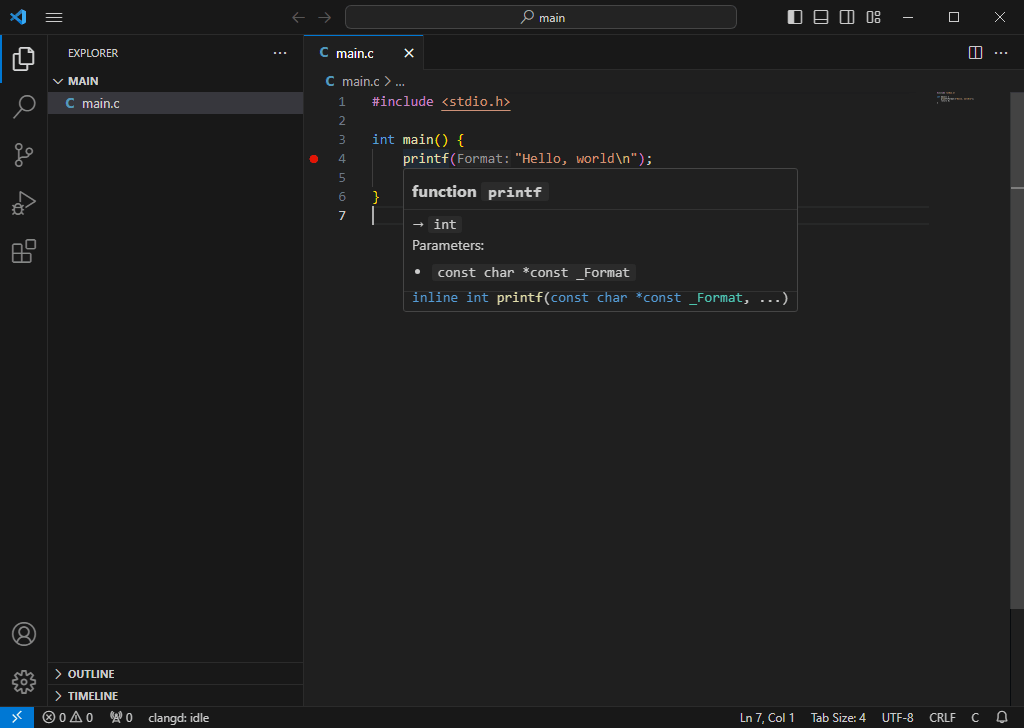Image resolution: width=1024 pixels, height=728 pixels.
Task: Go forward with the right arrow
Action: click(325, 18)
